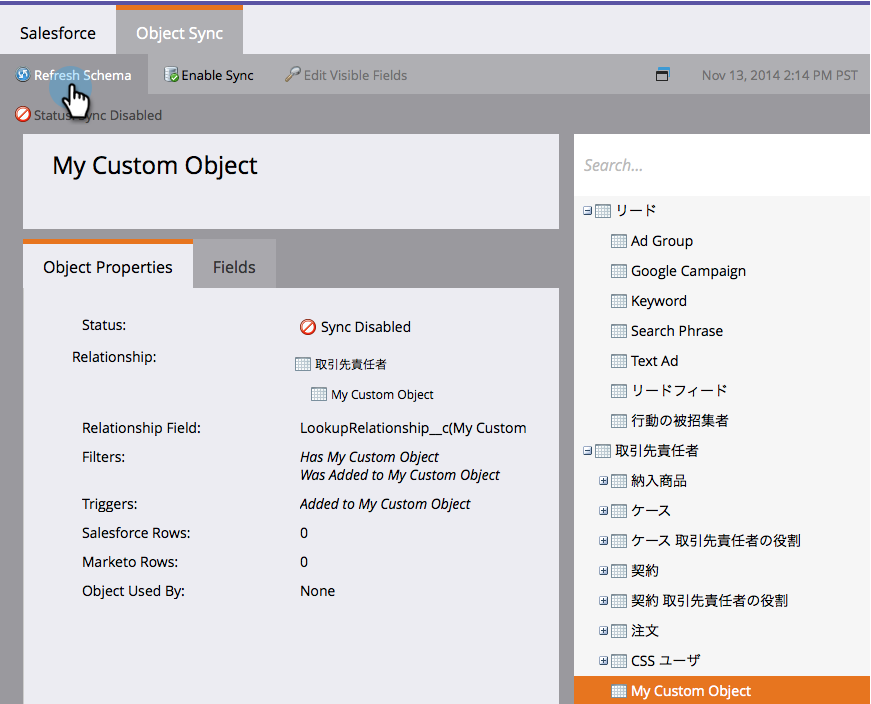Expand the ケース node

[x=603, y=511]
